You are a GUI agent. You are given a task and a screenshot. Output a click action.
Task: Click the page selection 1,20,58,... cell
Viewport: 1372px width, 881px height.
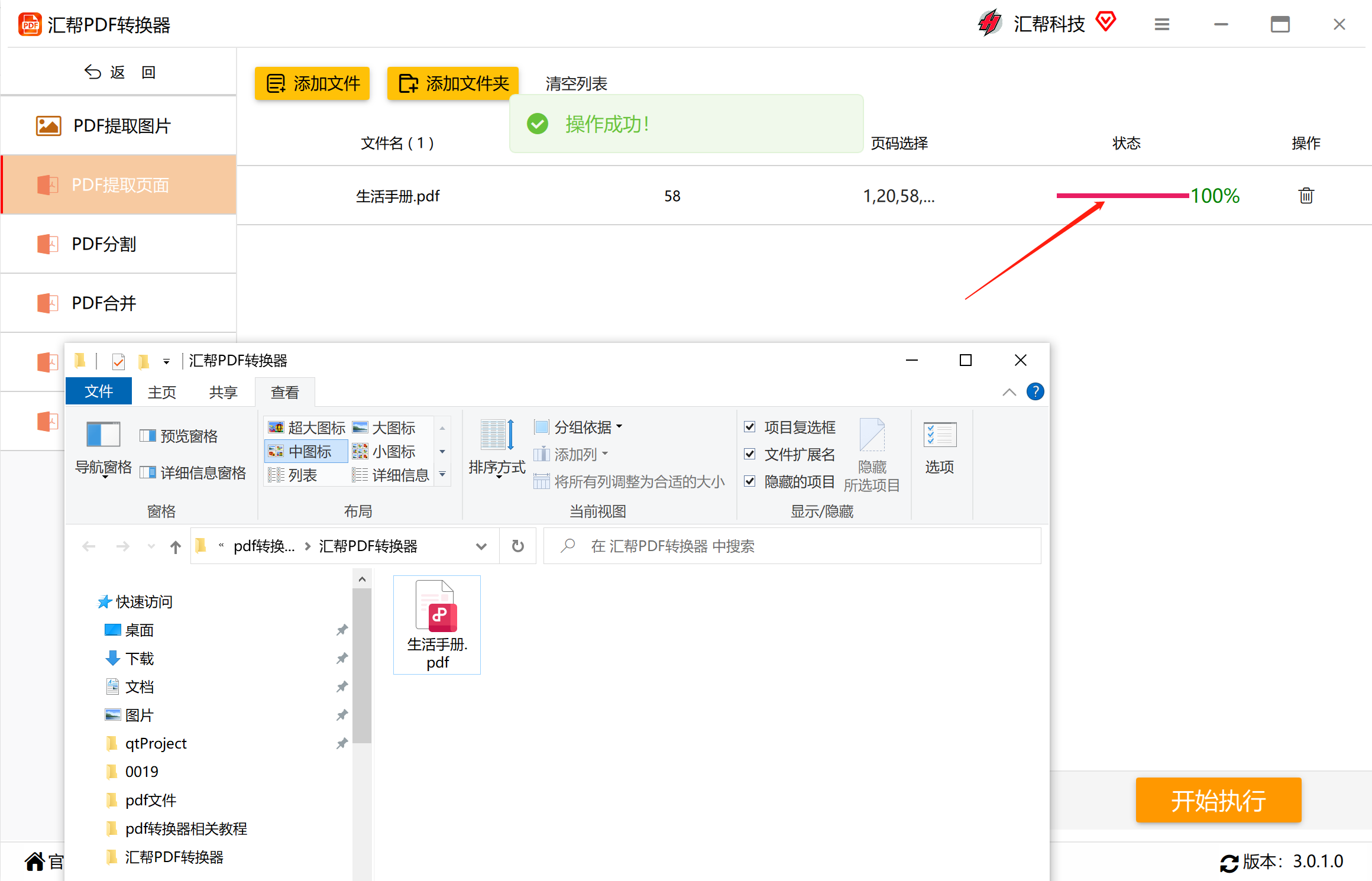coord(899,196)
